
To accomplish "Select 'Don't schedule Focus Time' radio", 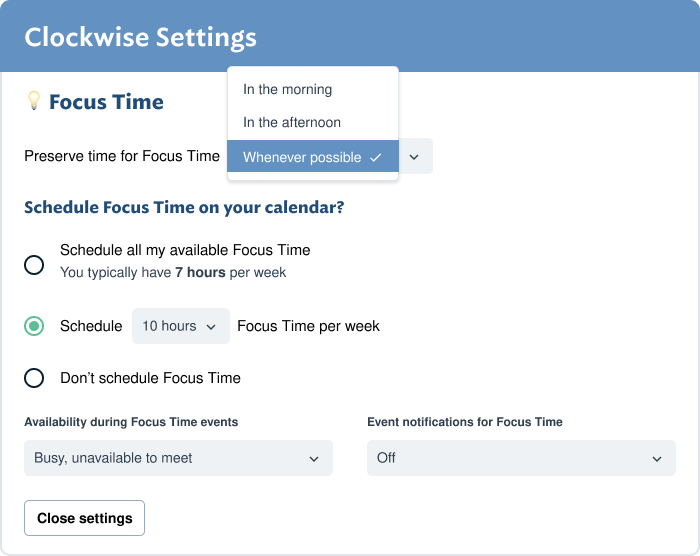I will tap(34, 378).
